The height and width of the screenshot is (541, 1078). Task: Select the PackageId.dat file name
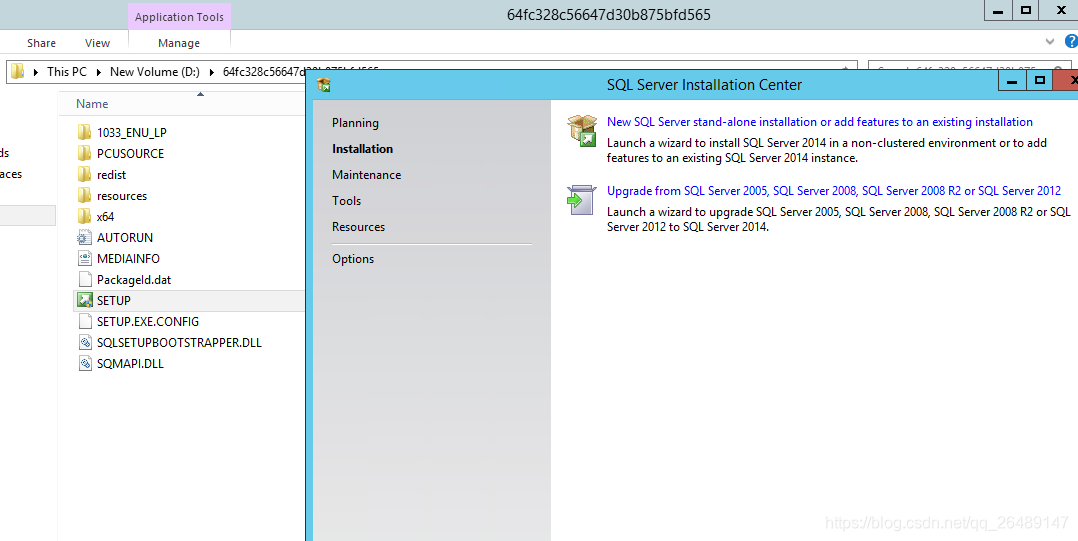tap(134, 280)
